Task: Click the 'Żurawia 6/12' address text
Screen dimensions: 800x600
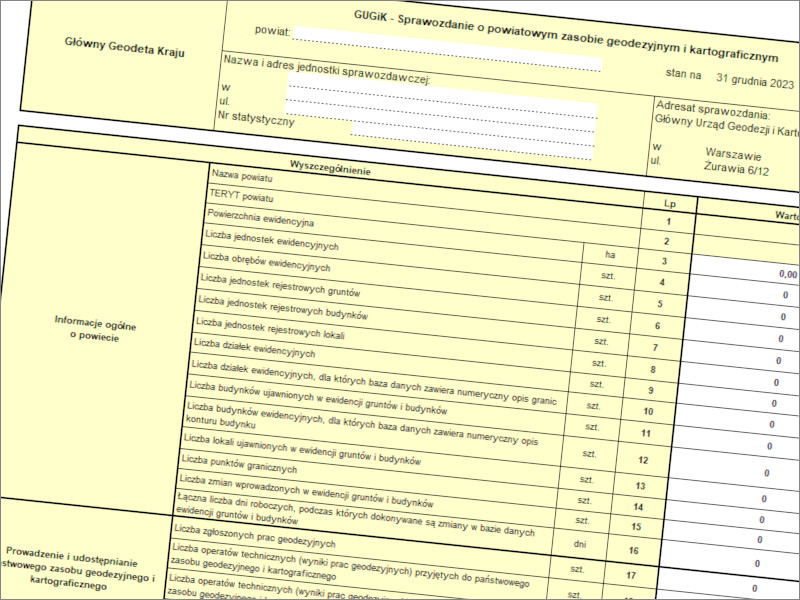Action: 736,168
